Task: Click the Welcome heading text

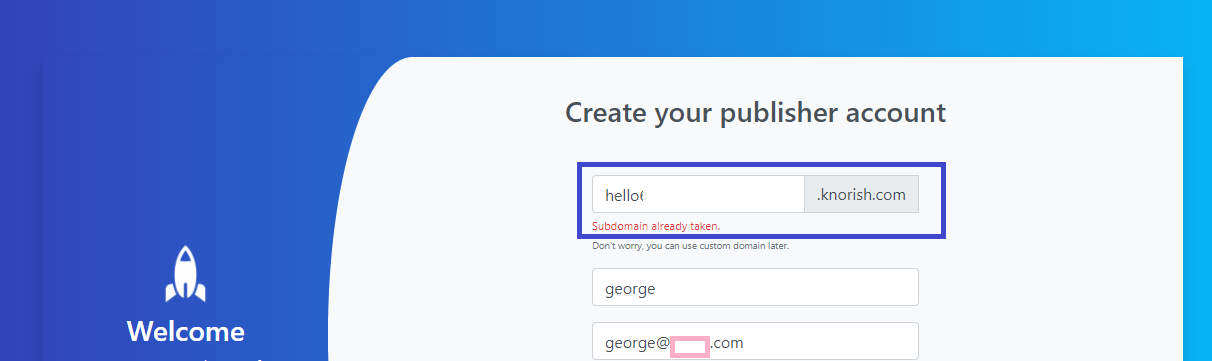Action: (186, 331)
